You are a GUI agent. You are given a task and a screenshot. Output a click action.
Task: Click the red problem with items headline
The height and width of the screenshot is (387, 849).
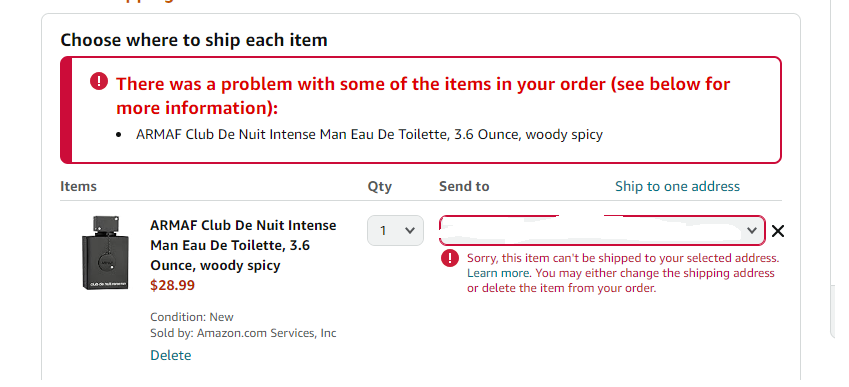(423, 96)
